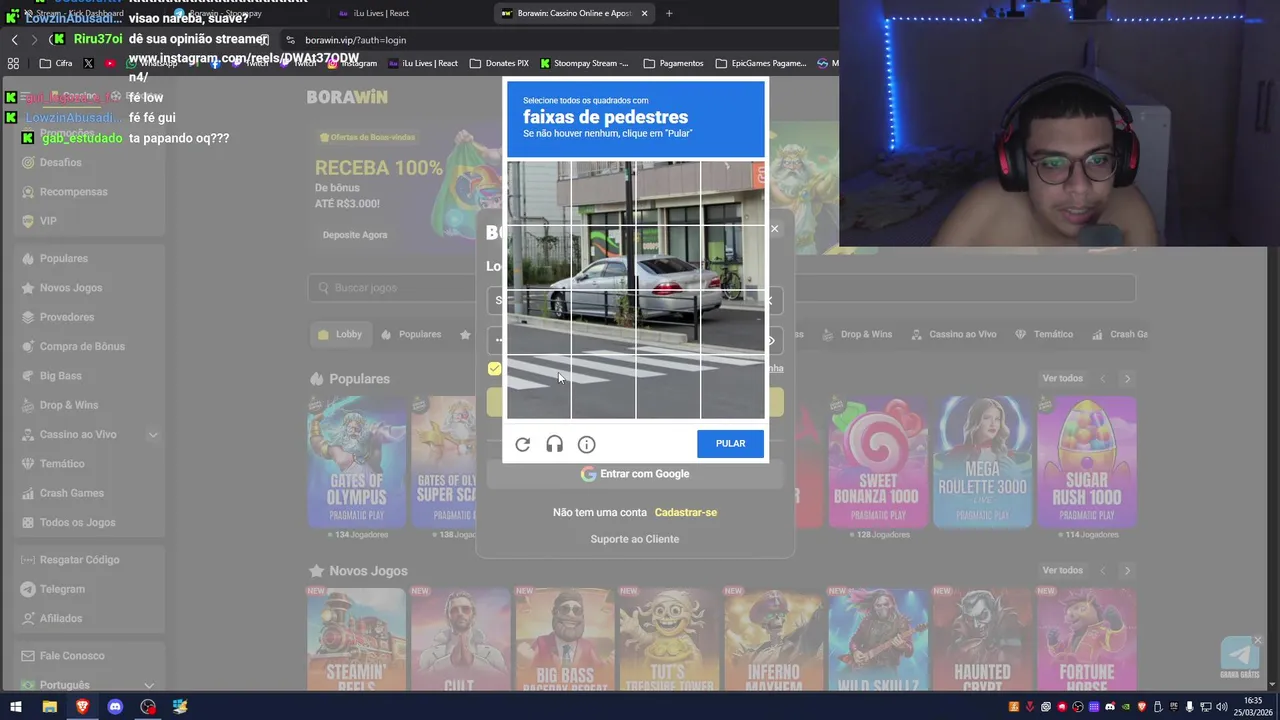
Task: Open Discord from the taskbar
Action: point(115,707)
